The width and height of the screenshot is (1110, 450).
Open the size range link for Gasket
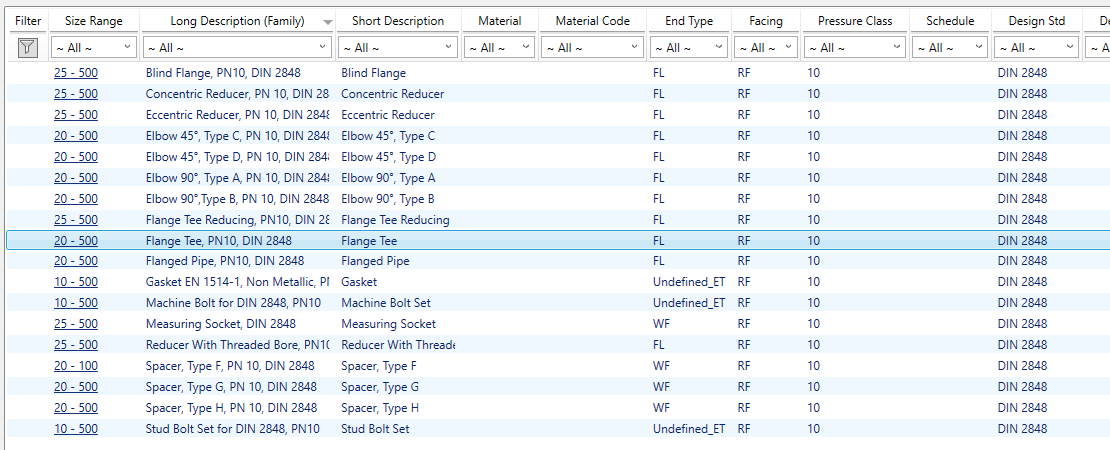pos(76,282)
